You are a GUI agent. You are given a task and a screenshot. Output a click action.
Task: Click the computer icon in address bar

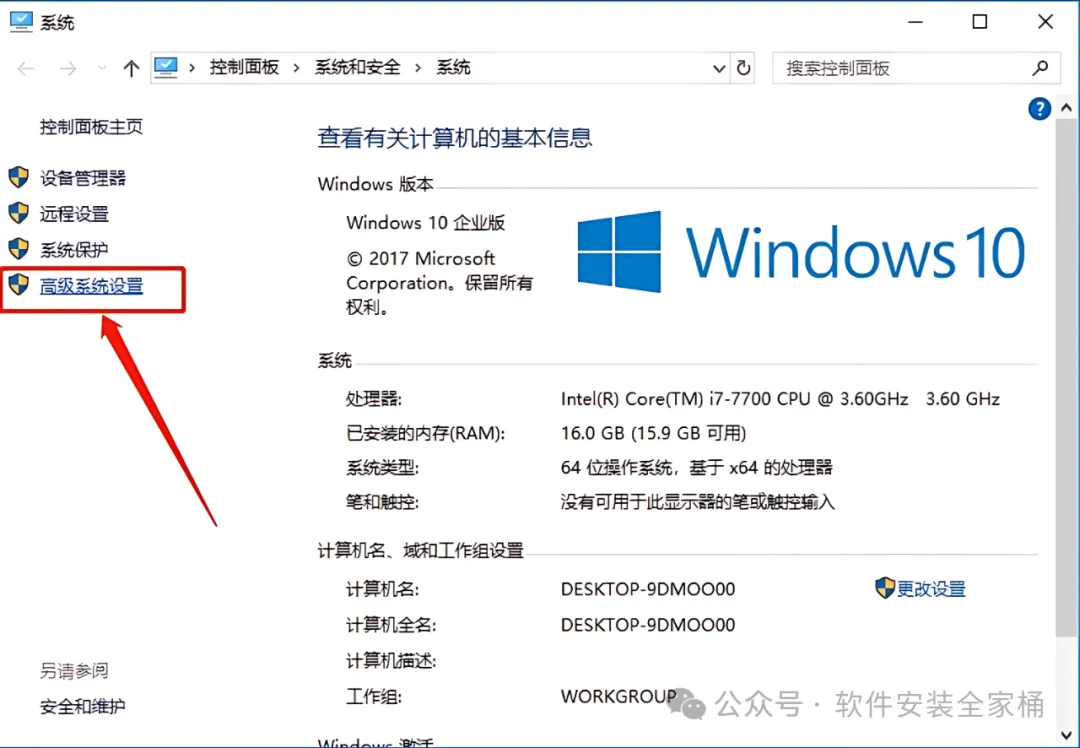click(166, 67)
